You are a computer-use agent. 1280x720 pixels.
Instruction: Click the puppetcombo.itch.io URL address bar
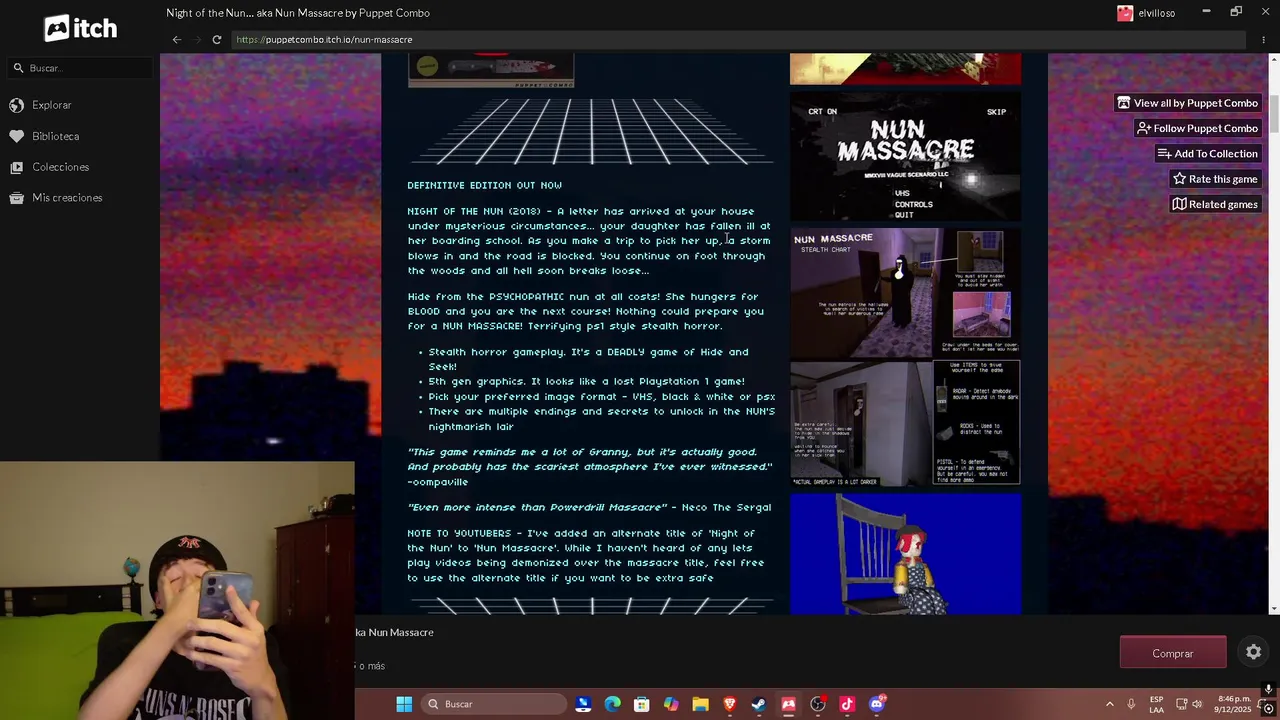[x=738, y=40]
